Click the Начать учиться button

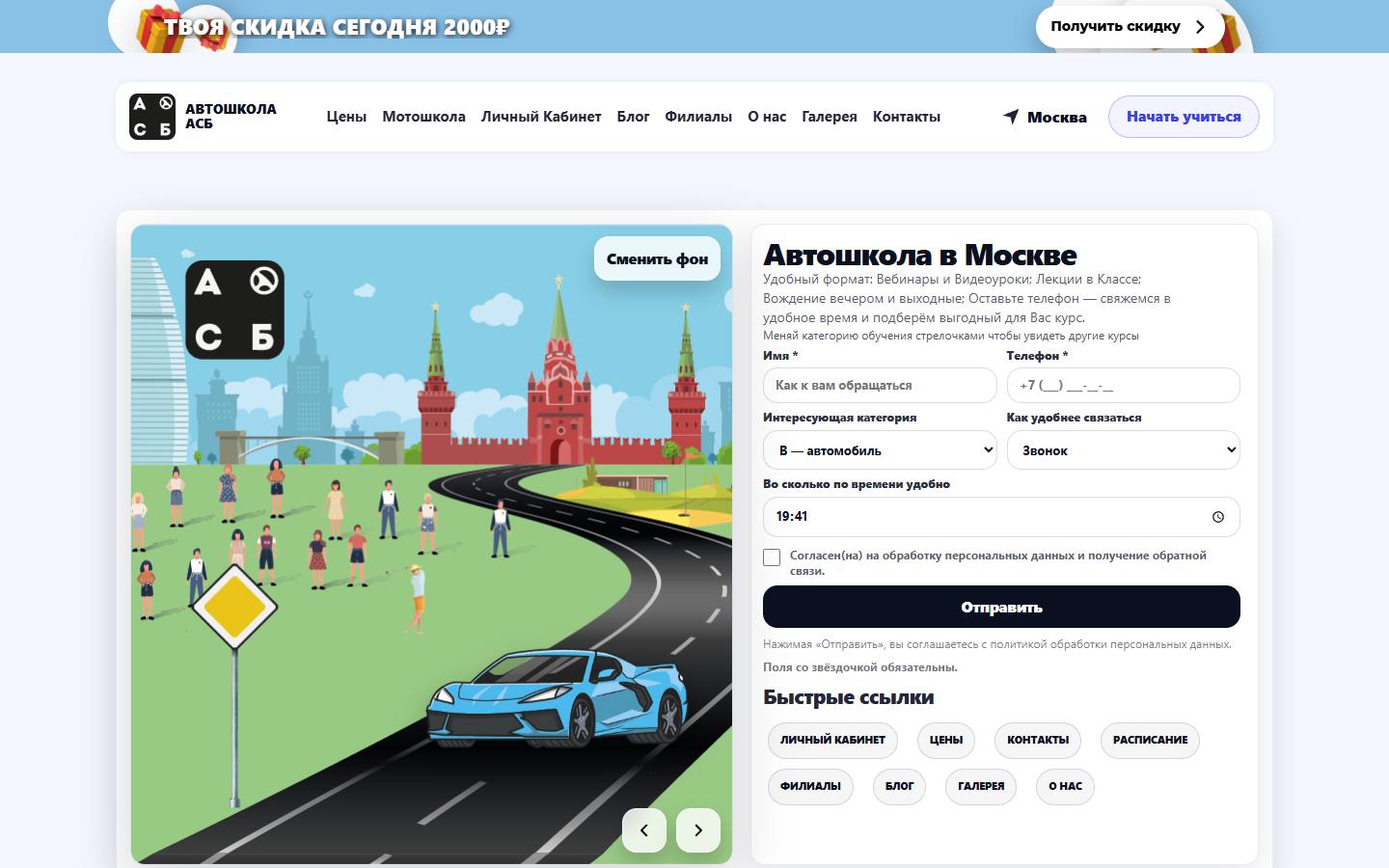[1184, 117]
